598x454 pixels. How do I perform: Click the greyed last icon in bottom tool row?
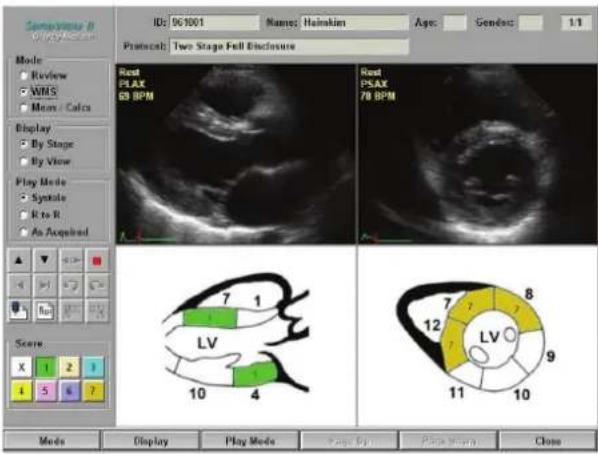click(96, 310)
